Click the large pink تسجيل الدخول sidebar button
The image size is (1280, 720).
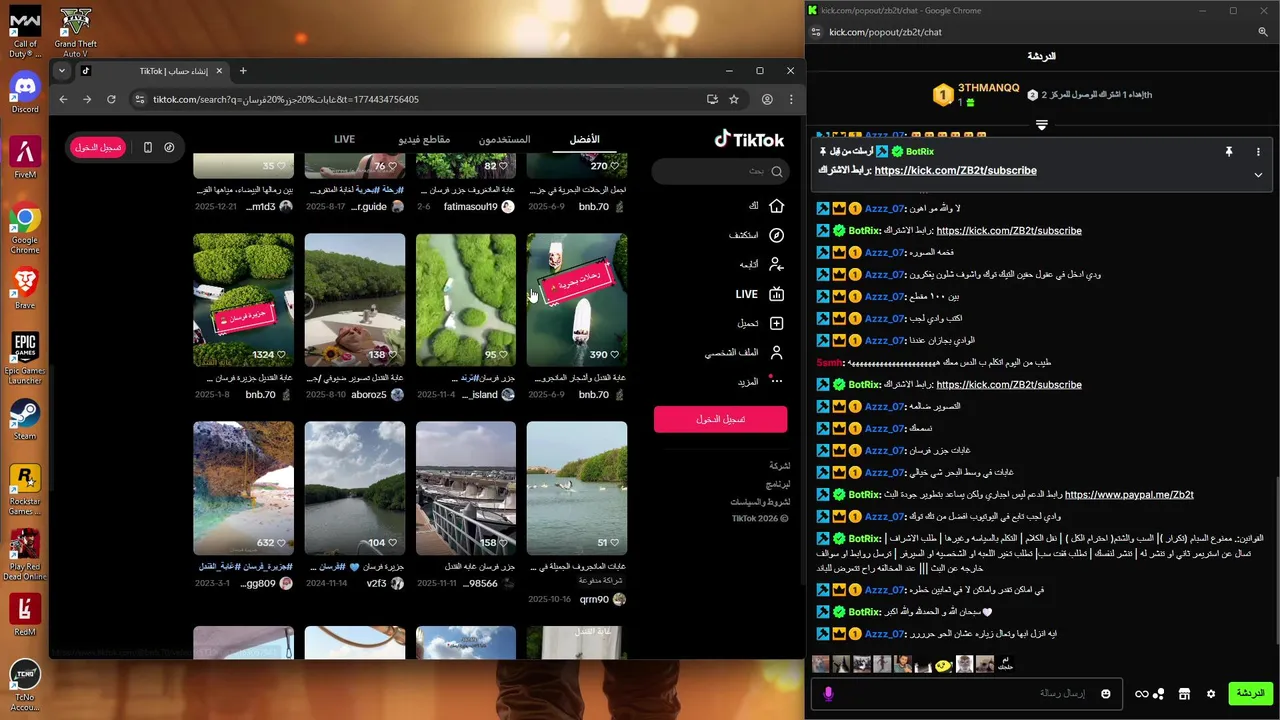[720, 419]
